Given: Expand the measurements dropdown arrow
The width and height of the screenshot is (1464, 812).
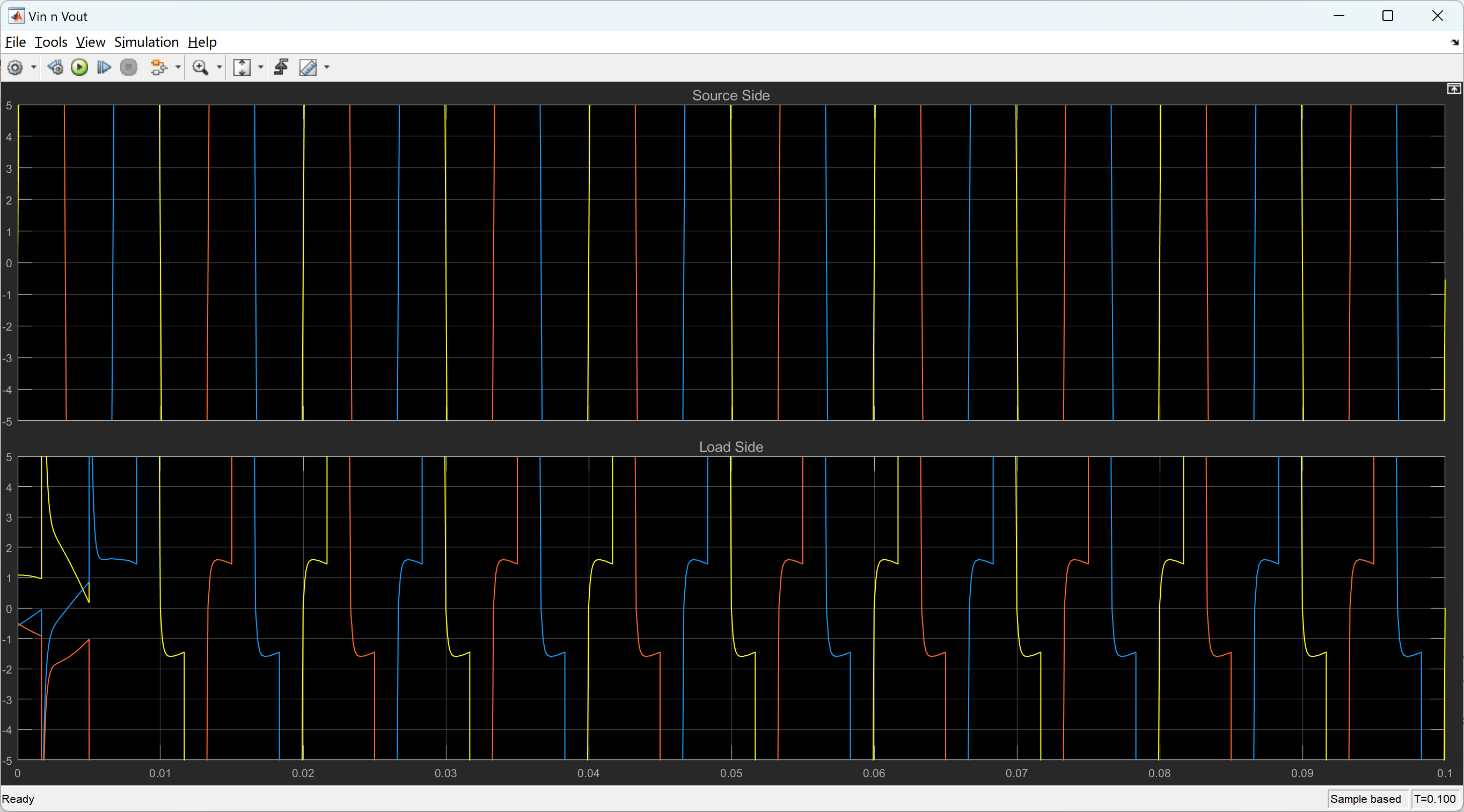Looking at the screenshot, I should pos(327,68).
